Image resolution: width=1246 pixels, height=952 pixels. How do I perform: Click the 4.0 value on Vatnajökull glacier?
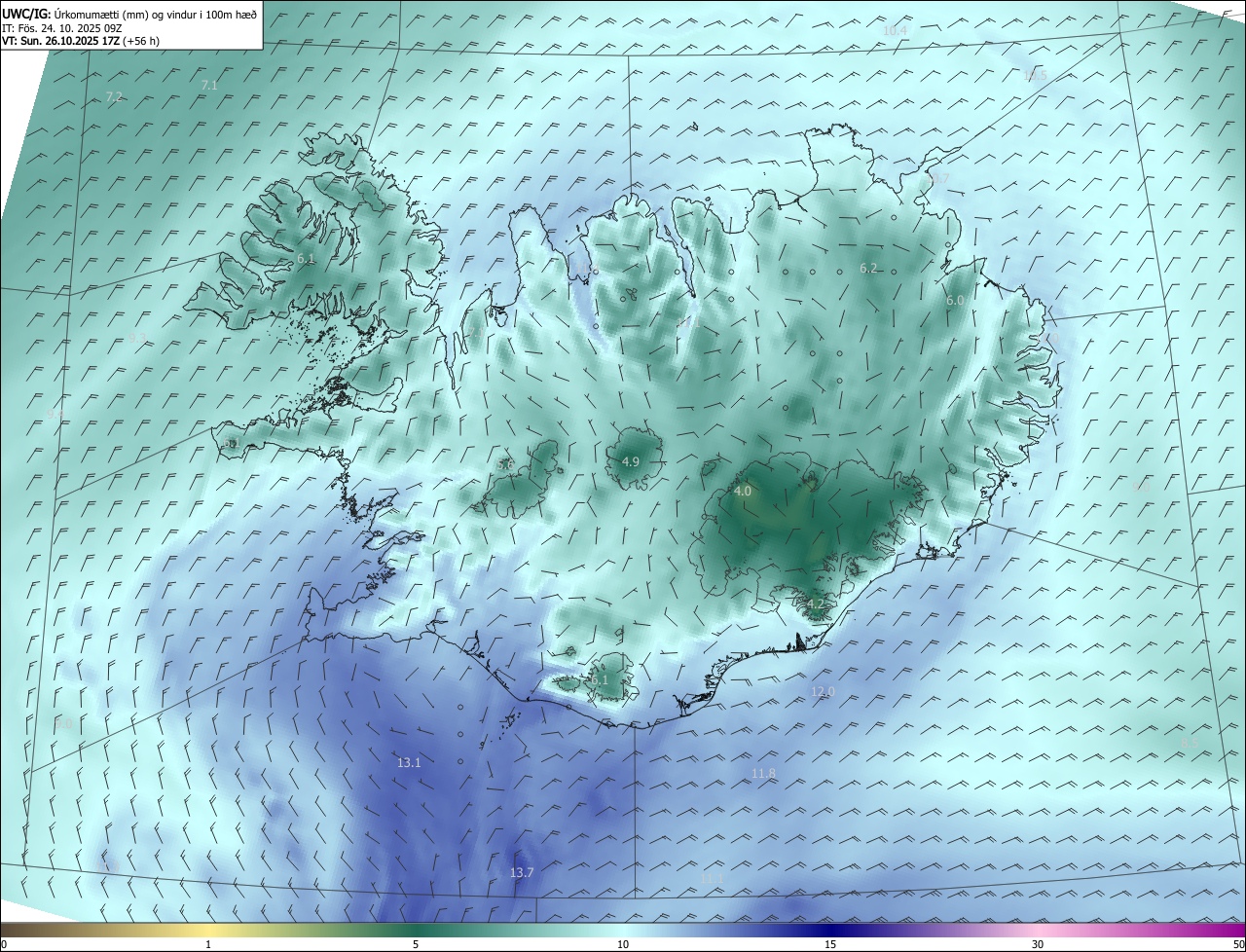(743, 492)
